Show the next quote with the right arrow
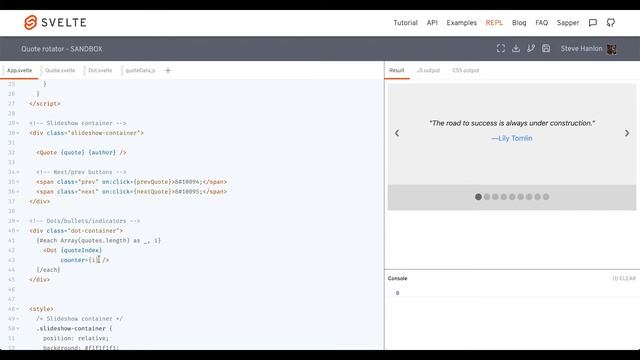 (627, 133)
